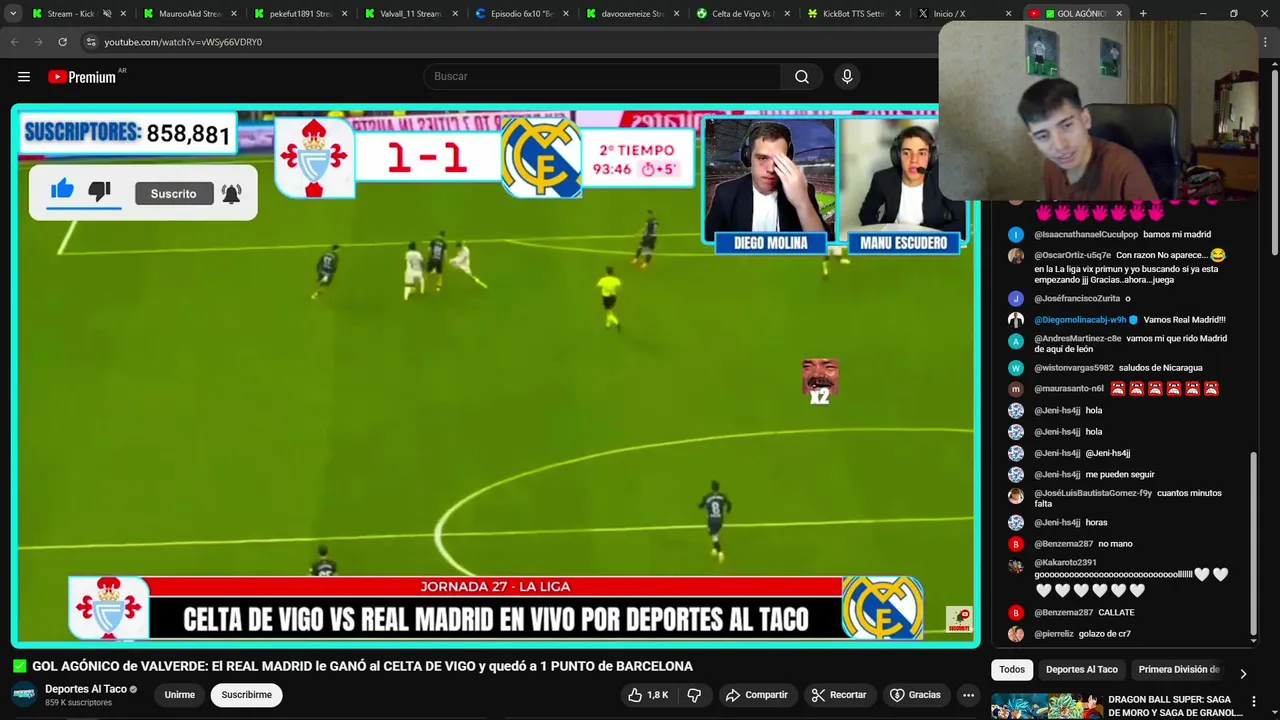Open @wistonvargas5982 chat avatar

1016,368
